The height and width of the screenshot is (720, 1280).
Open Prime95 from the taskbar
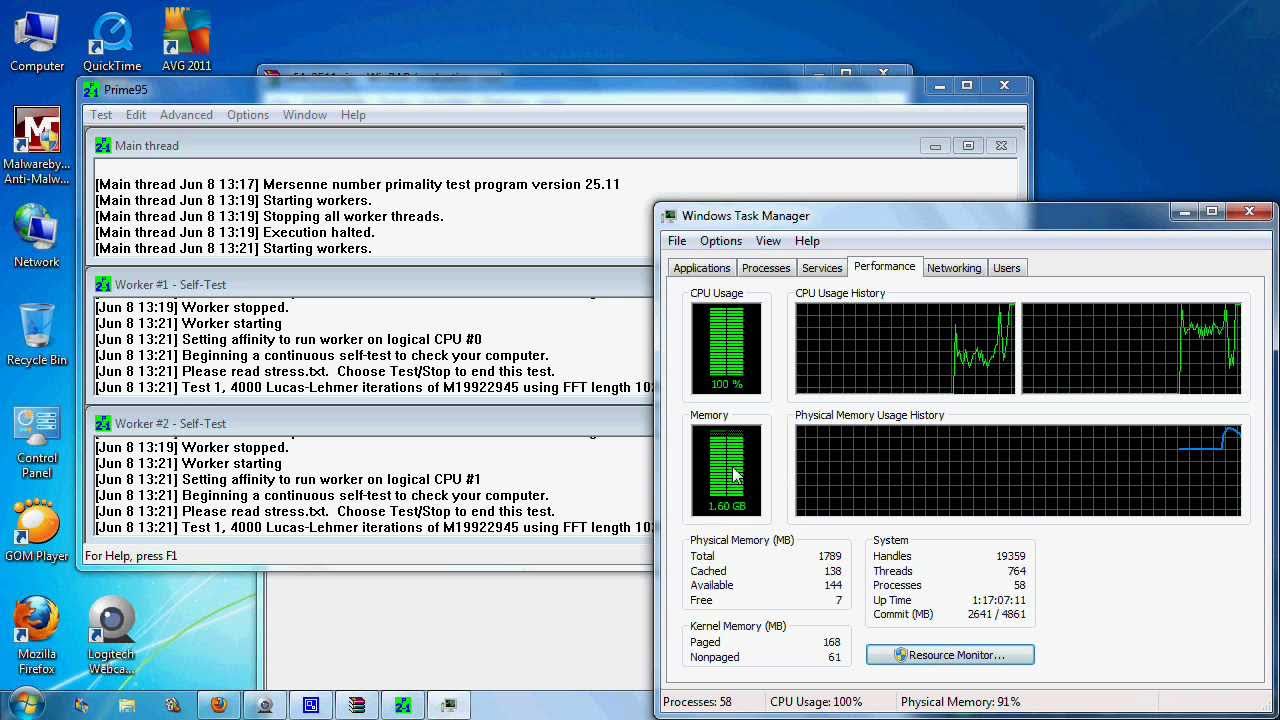pyautogui.click(x=403, y=705)
